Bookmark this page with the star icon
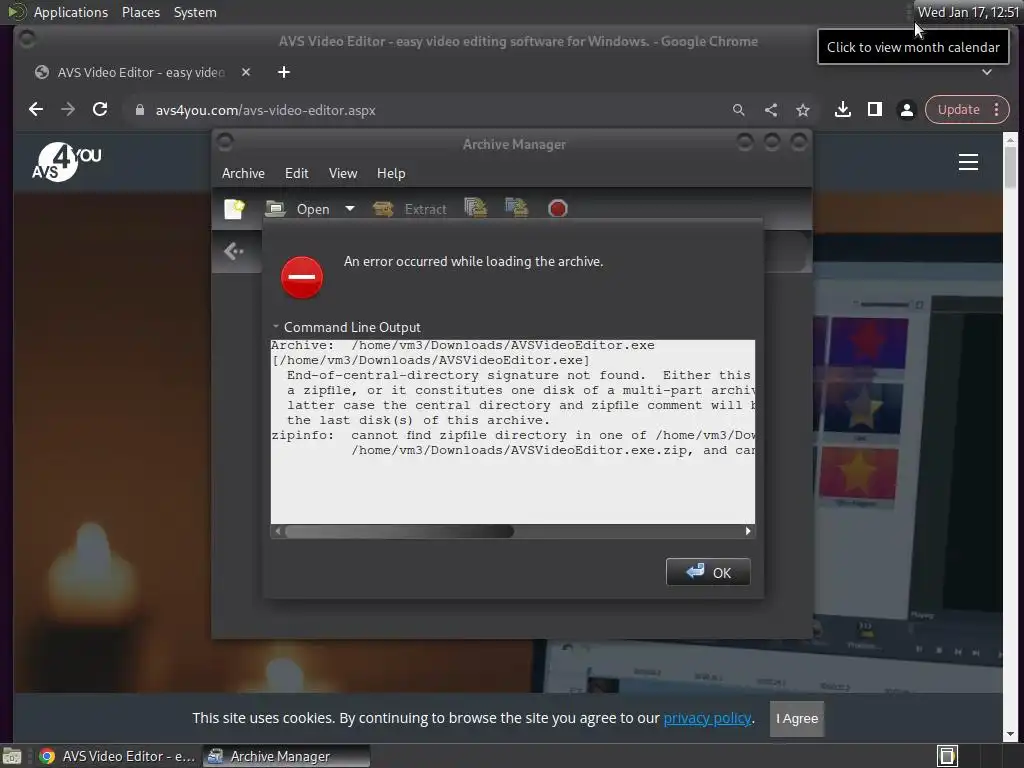Viewport: 1024px width, 768px height. coord(803,110)
